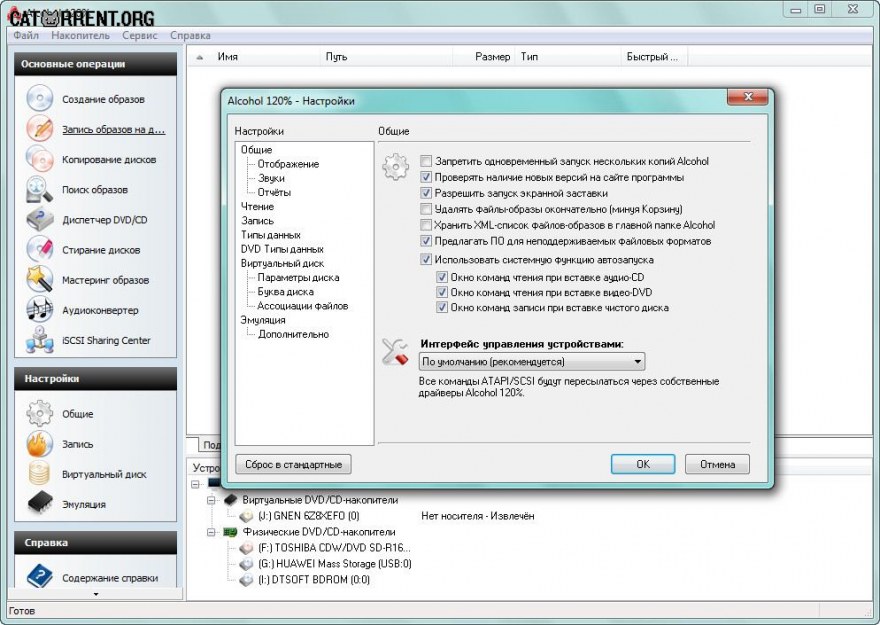Click the Содержание справки help book icon
This screenshot has height=625, width=880.
point(39,577)
